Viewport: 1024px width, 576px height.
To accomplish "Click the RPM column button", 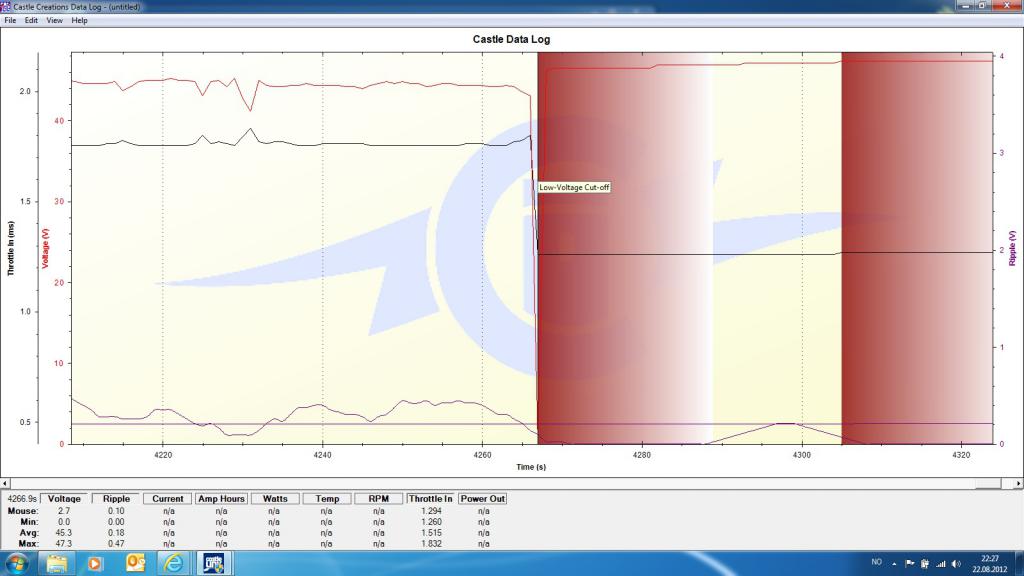I will 379,498.
